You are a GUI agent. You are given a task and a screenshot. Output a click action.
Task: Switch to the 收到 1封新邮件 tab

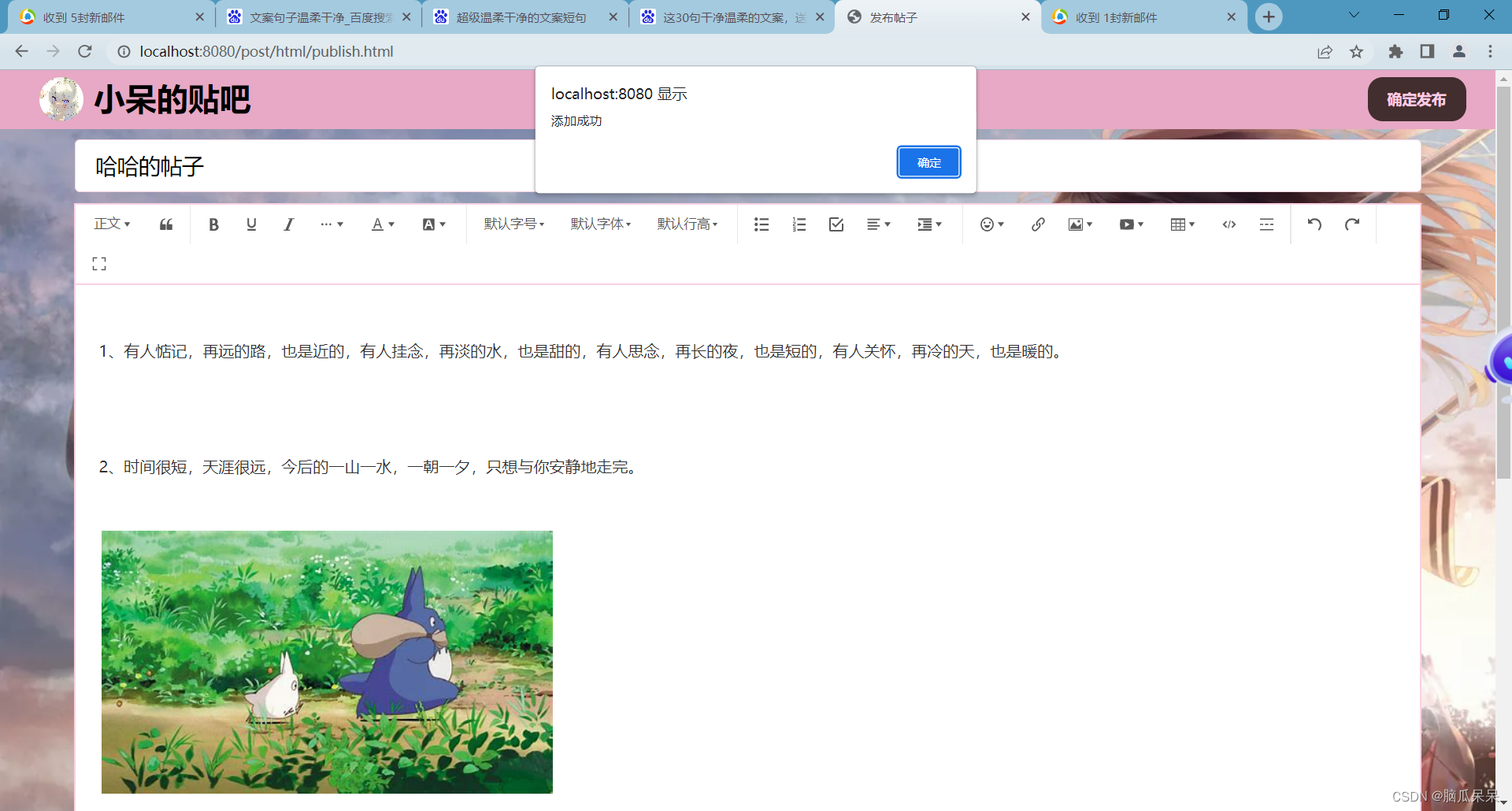[1143, 17]
